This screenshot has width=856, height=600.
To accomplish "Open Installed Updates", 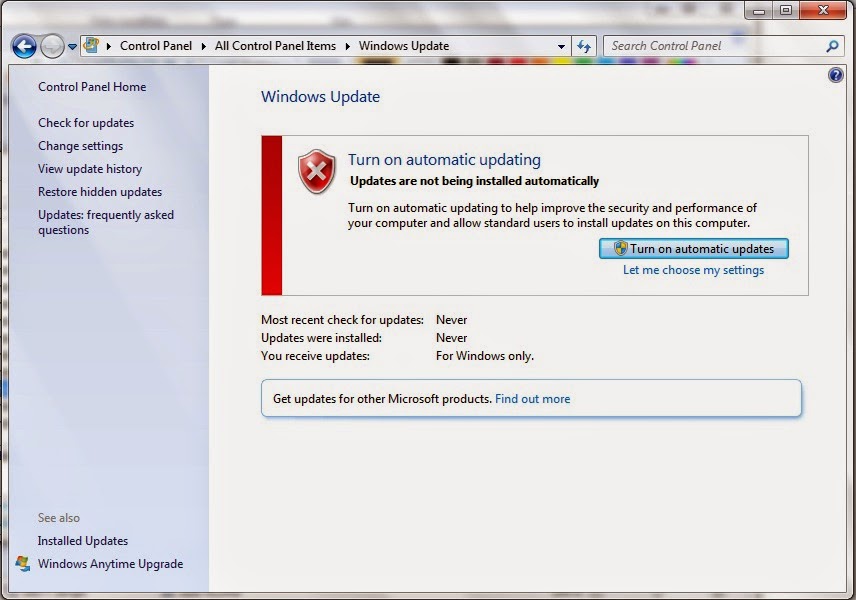I will pos(82,540).
